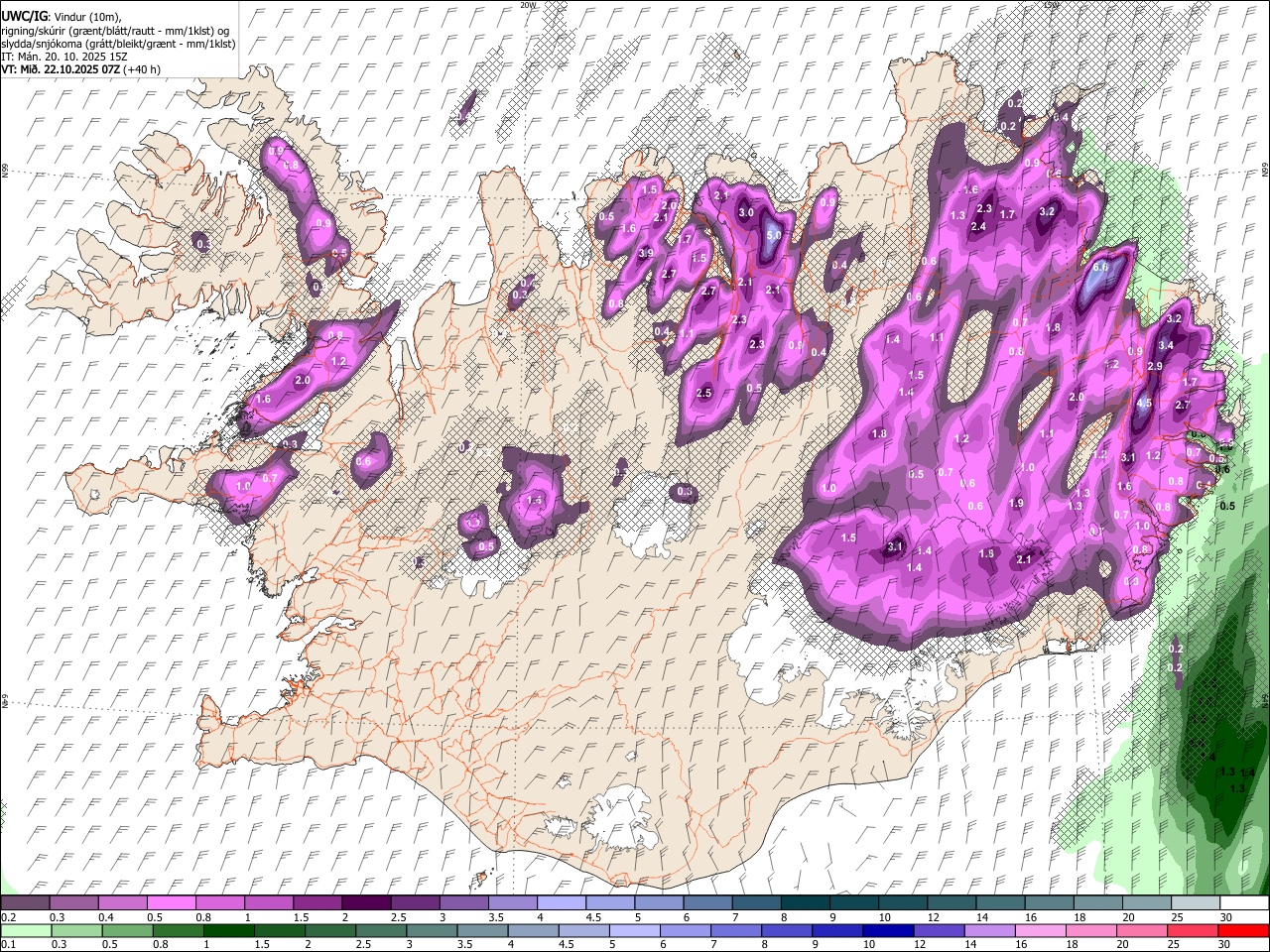Click the 3.9 value label on the map
The width and height of the screenshot is (1270, 952).
click(x=645, y=254)
